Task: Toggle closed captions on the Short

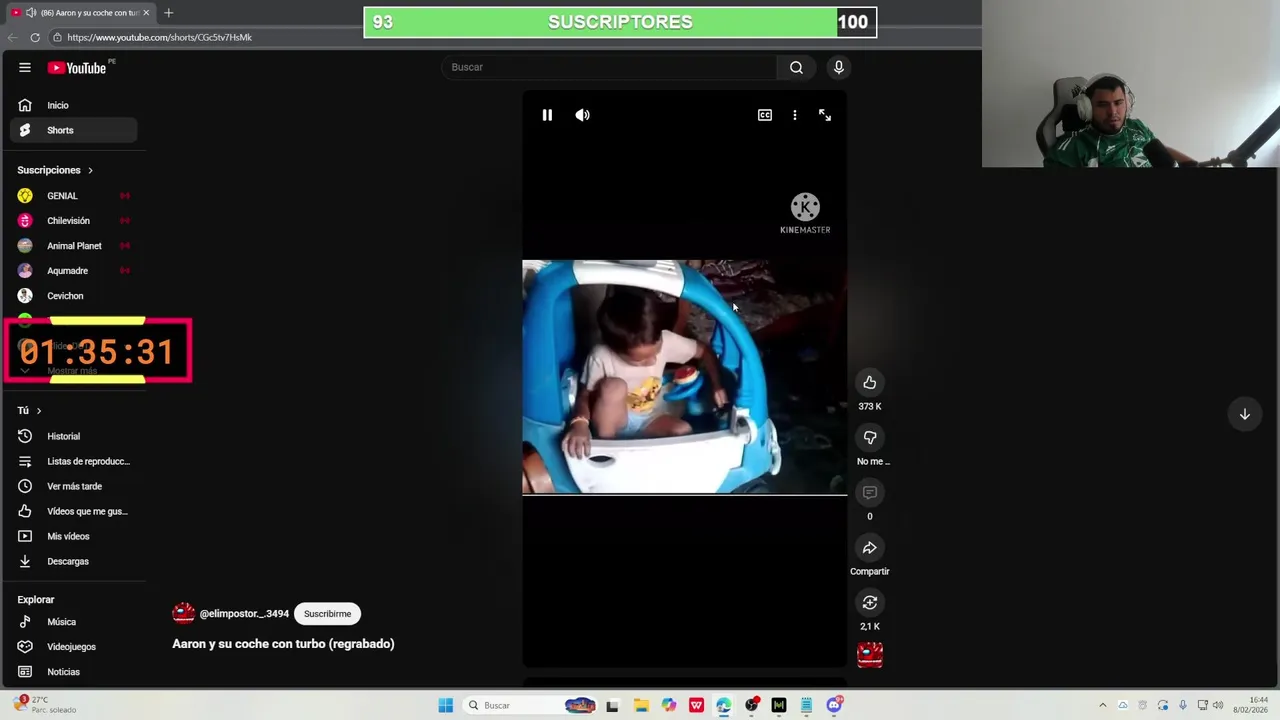Action: click(765, 115)
